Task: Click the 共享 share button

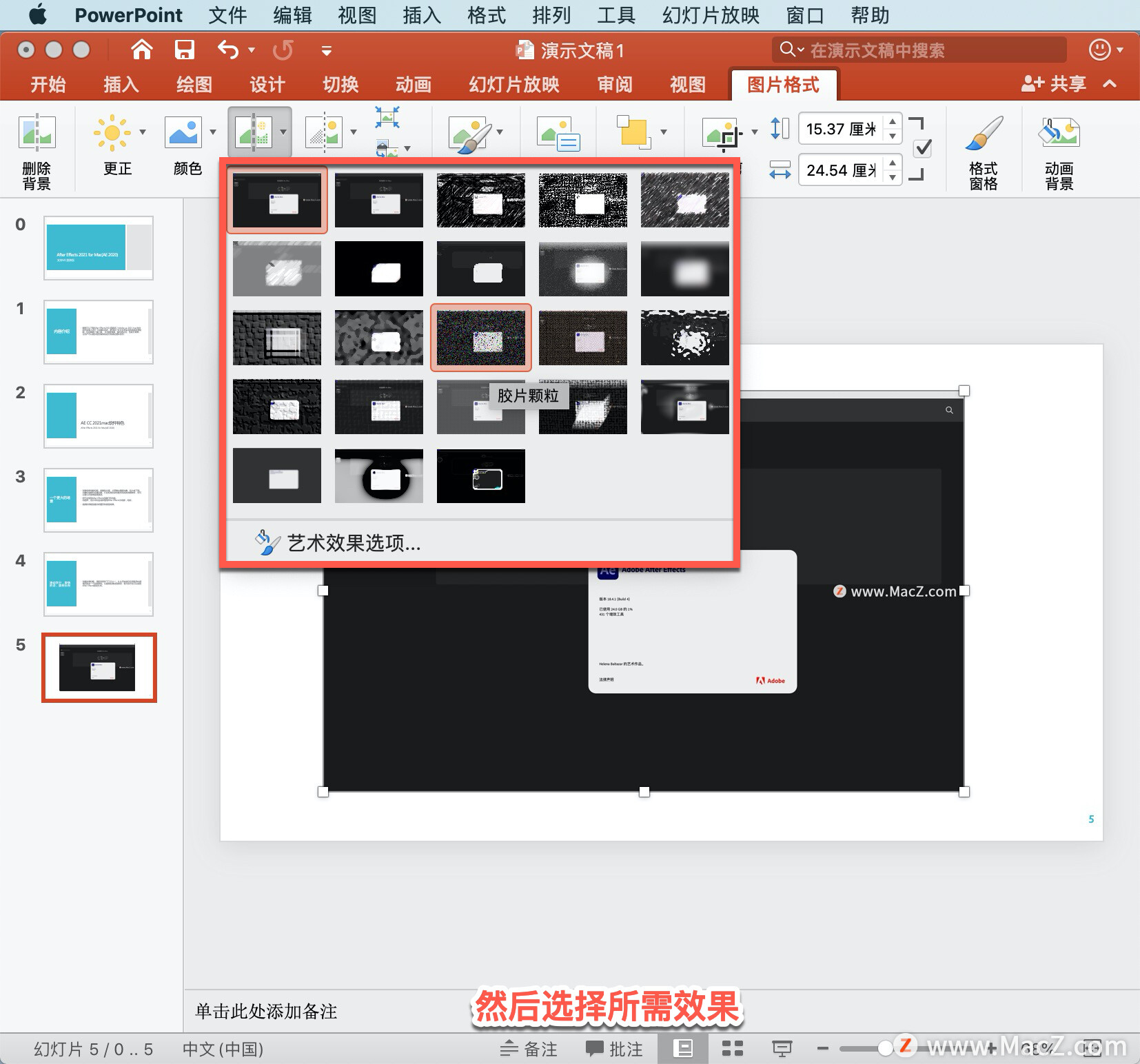Action: 1054,84
